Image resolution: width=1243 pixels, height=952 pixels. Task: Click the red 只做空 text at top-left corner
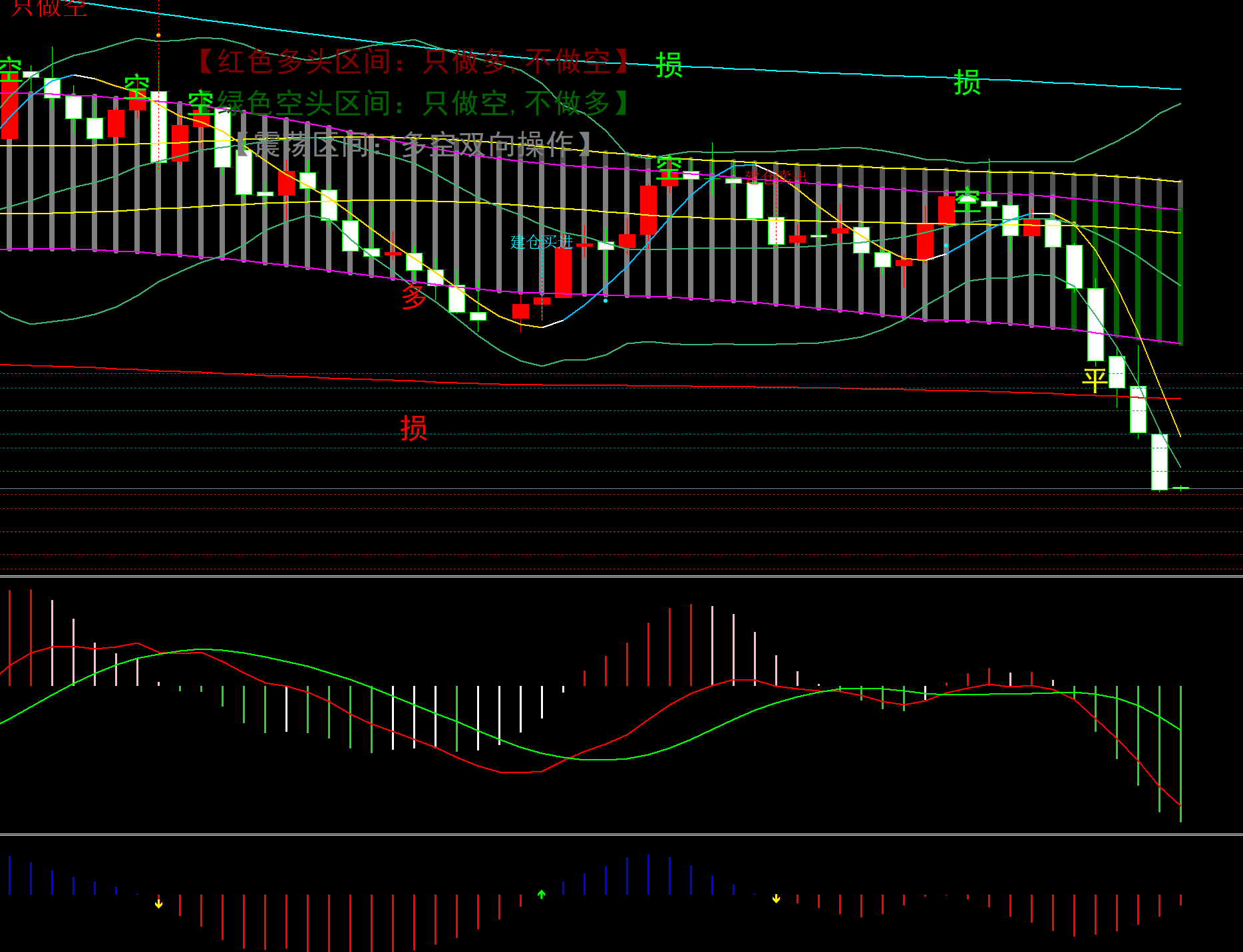(x=49, y=8)
